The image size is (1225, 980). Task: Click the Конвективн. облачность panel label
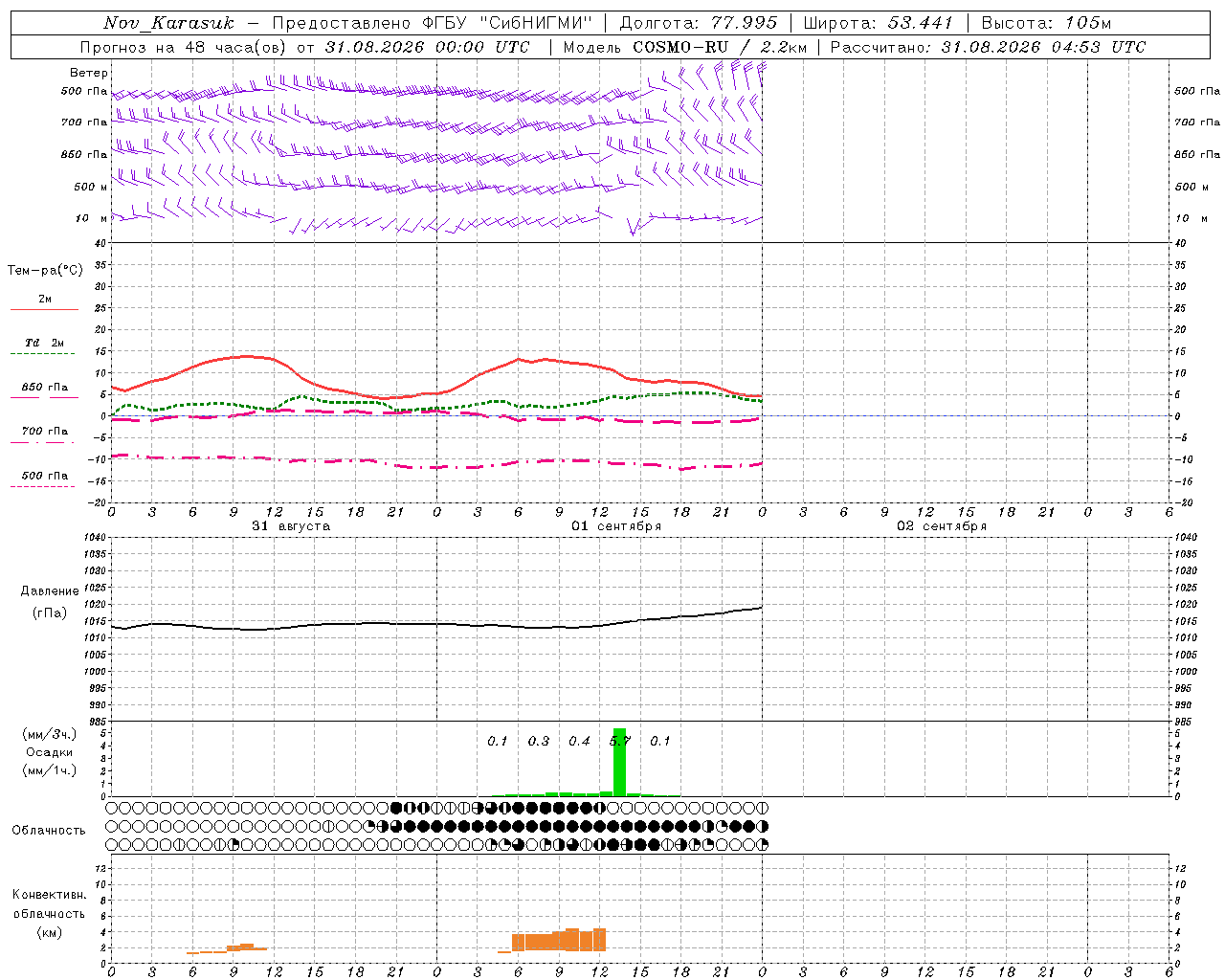click(x=50, y=913)
